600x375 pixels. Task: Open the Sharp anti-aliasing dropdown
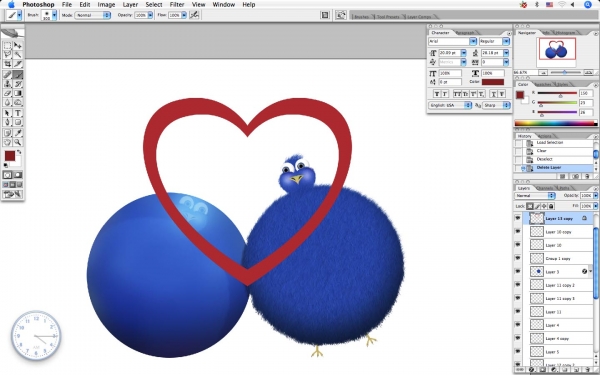pos(497,105)
